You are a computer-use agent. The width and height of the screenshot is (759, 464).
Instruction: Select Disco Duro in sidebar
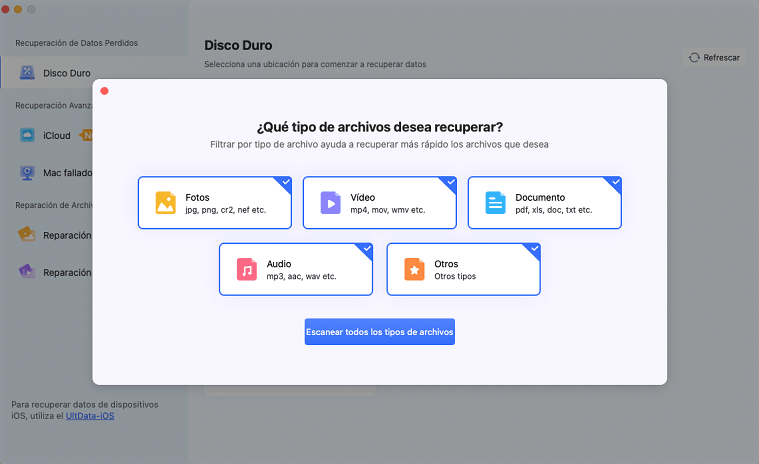(46, 73)
